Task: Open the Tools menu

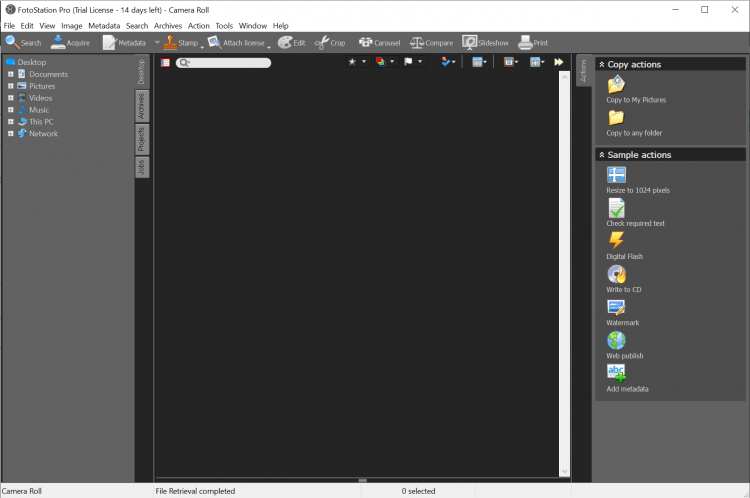Action: 224,26
